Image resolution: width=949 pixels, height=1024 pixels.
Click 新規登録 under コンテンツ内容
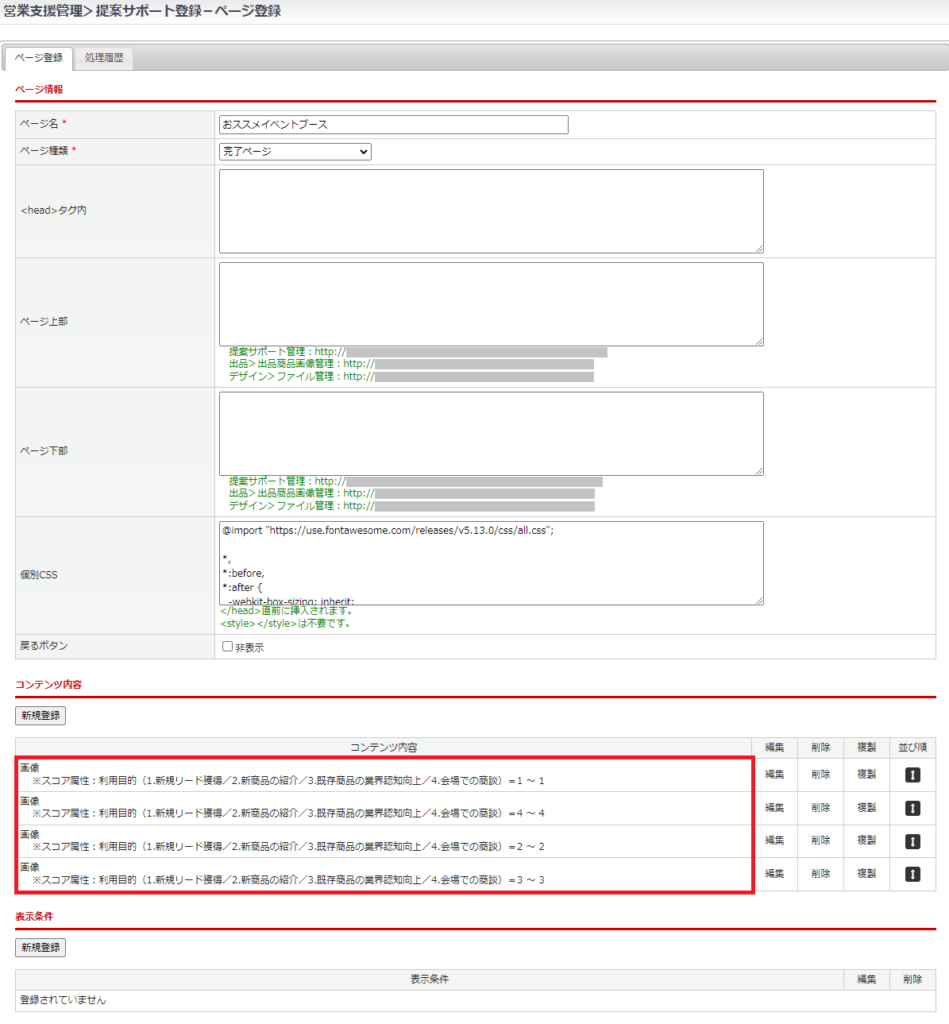click(40, 716)
